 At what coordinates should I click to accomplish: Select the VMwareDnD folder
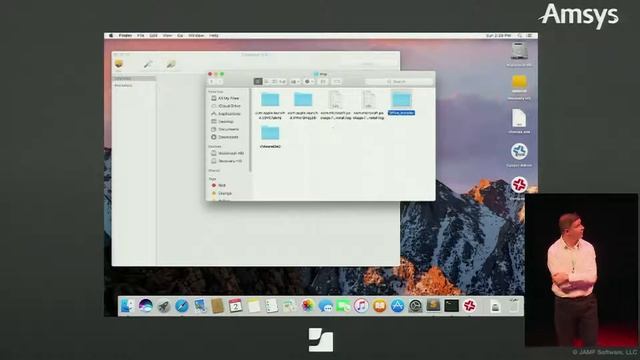point(270,137)
